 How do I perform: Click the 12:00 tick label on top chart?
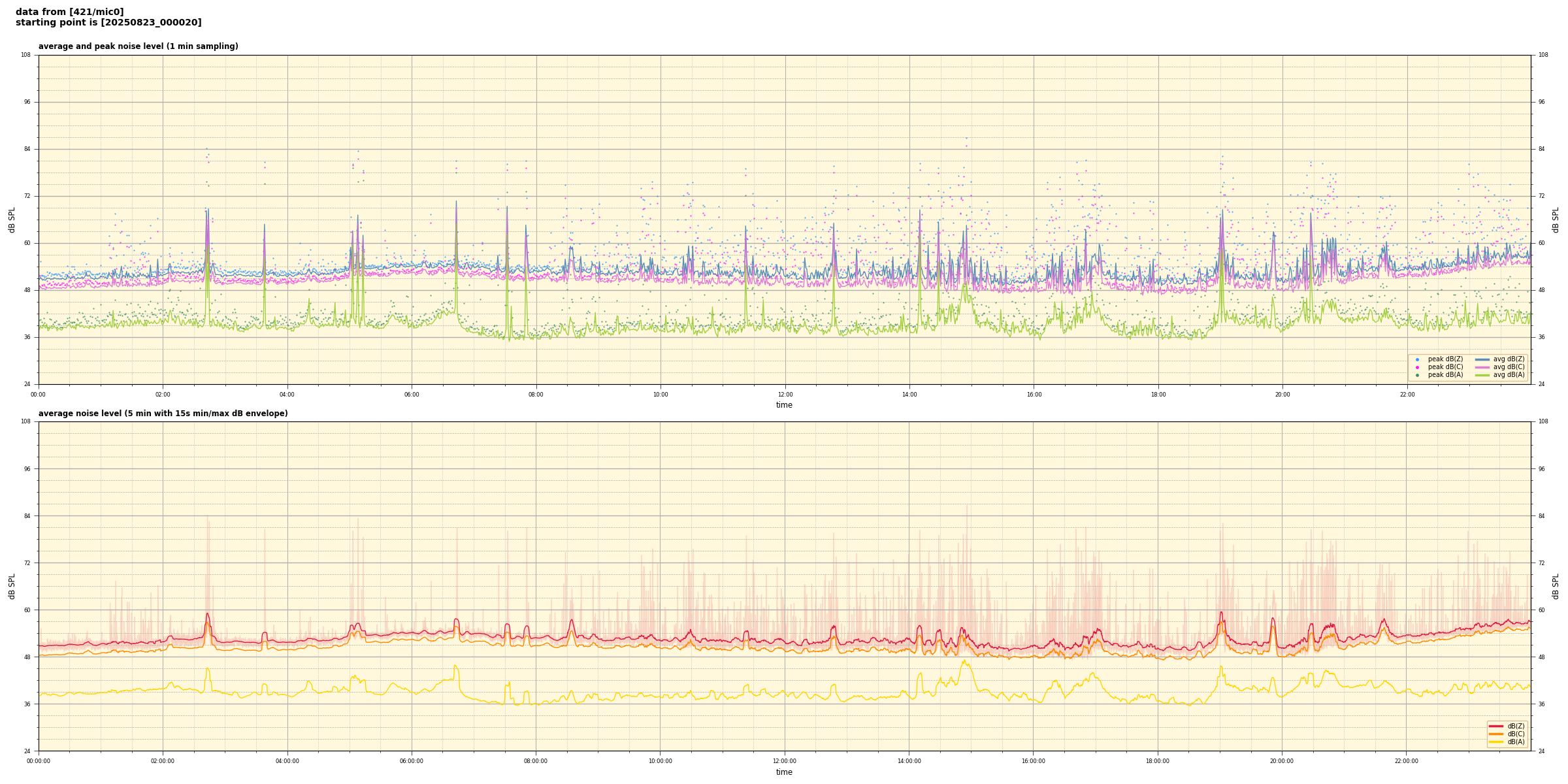pos(785,395)
